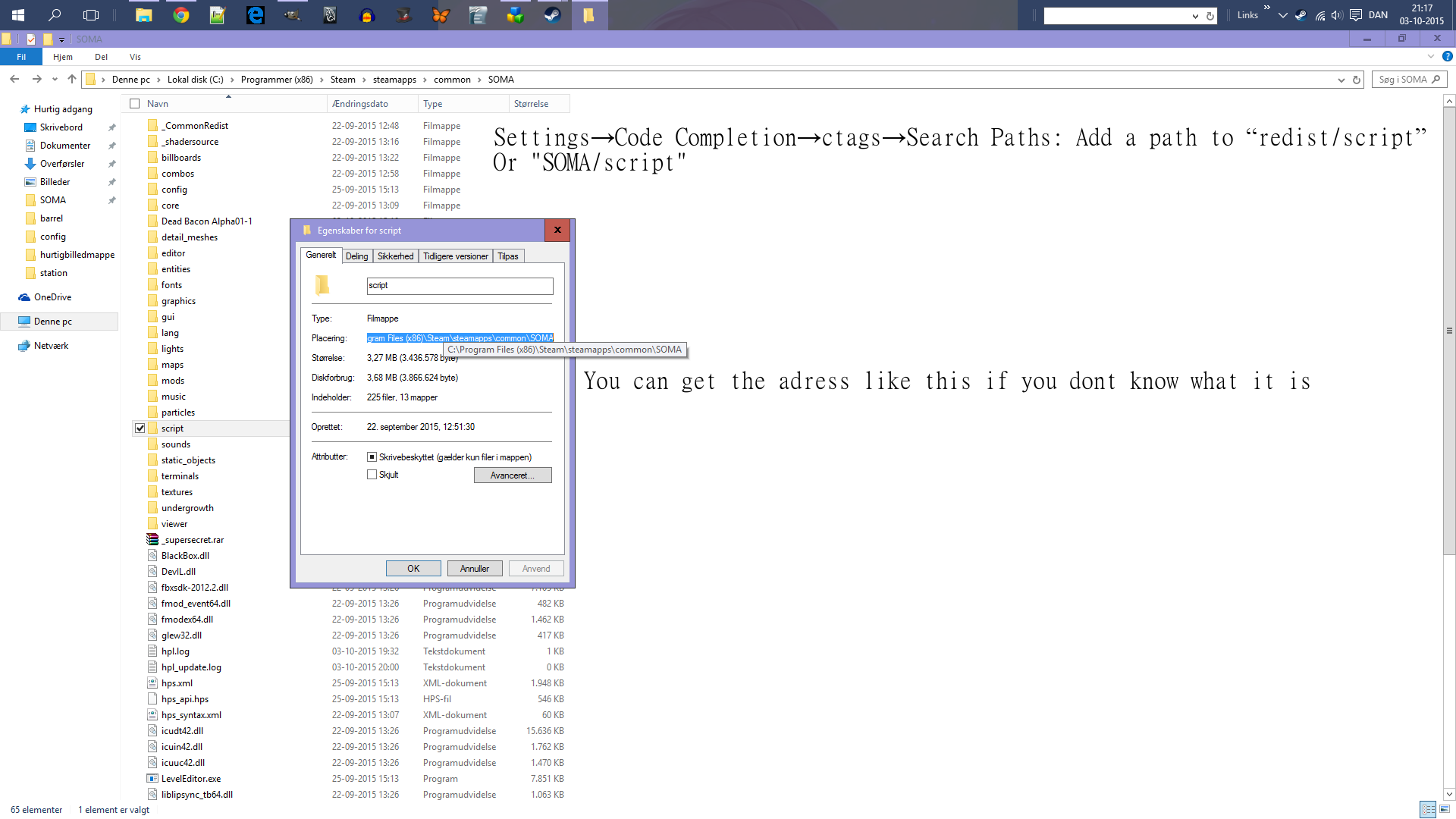Open Windows Start menu

coord(17,14)
